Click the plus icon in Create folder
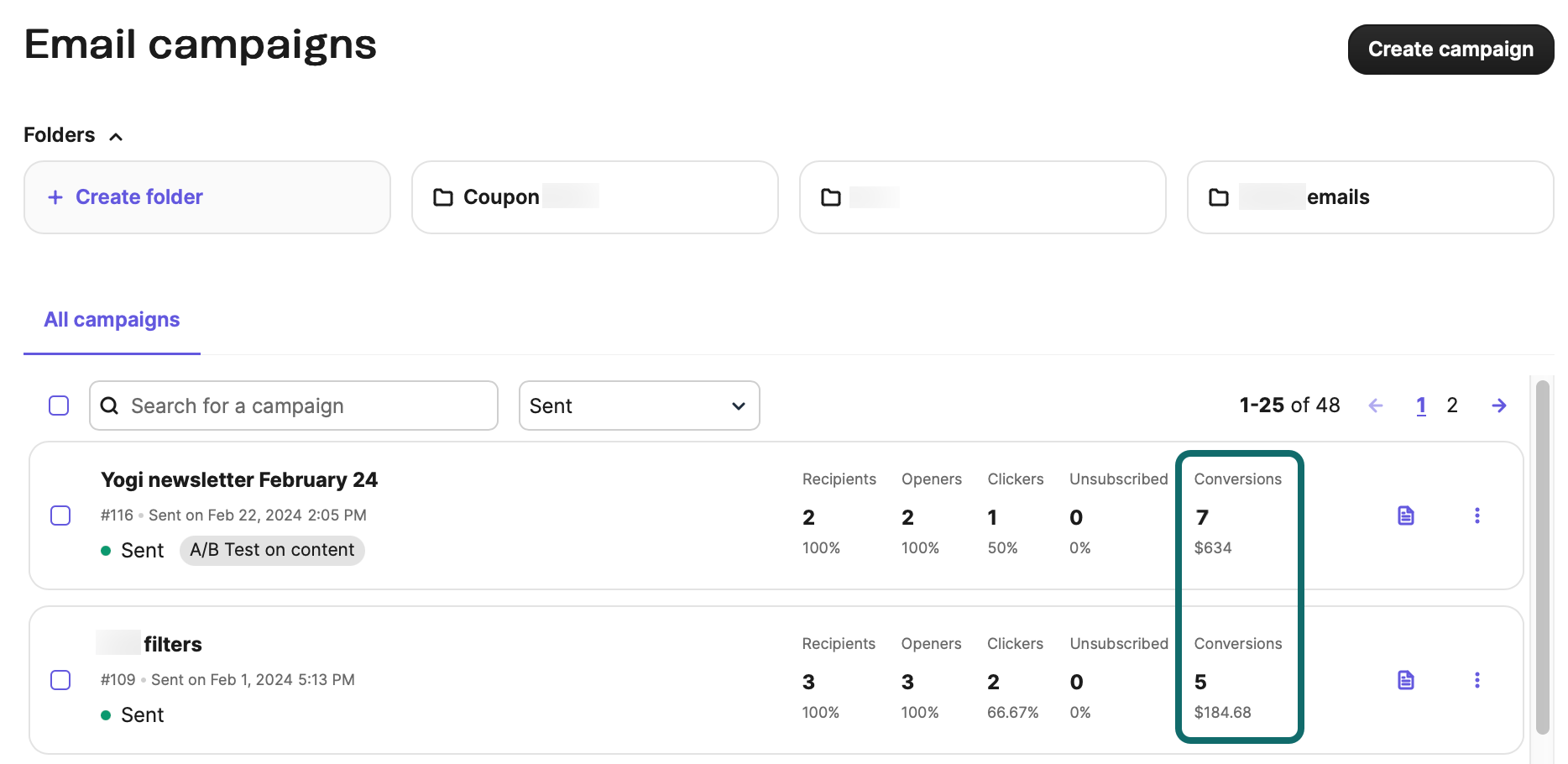The height and width of the screenshot is (764, 1568). point(55,197)
